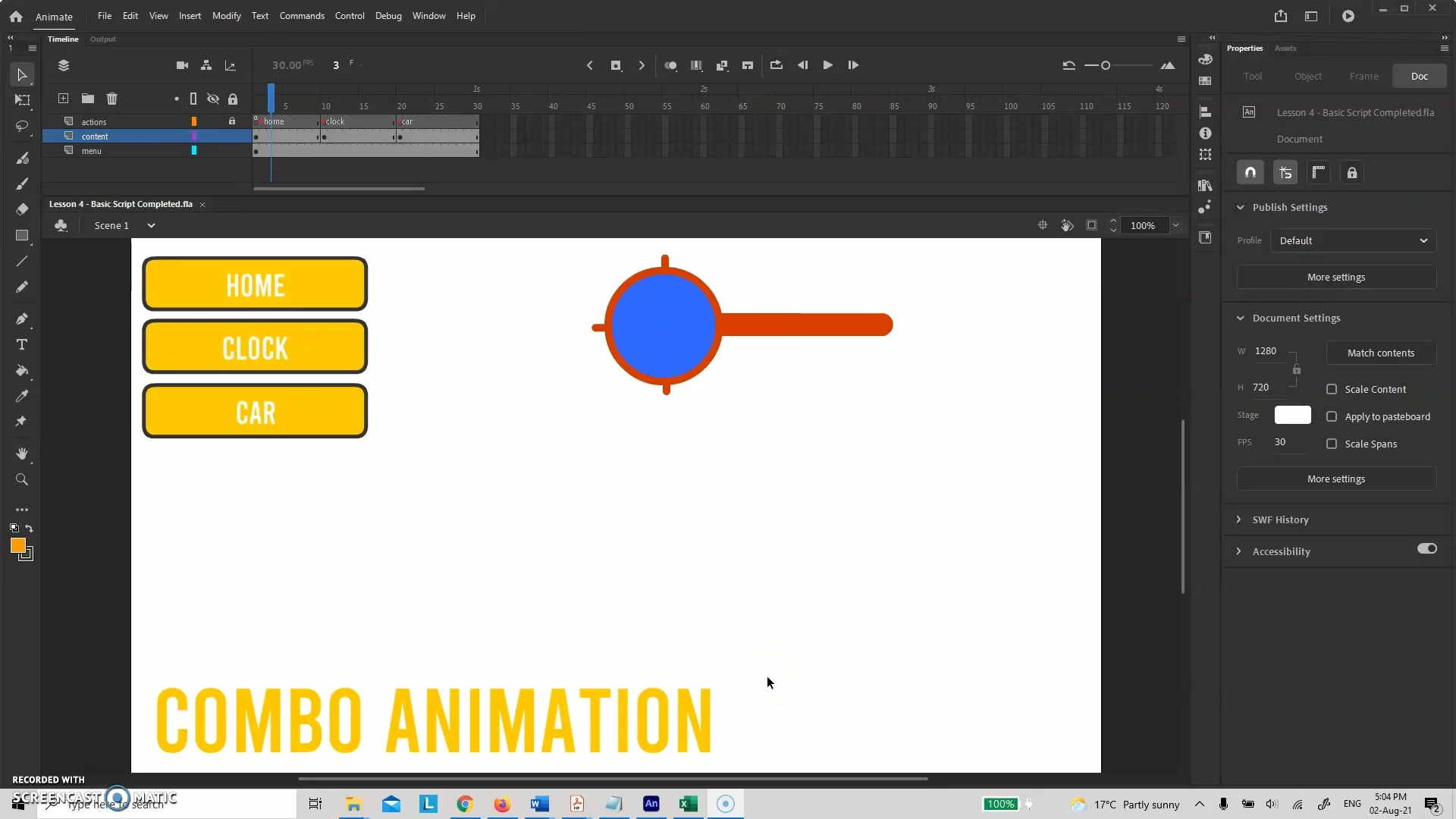This screenshot has width=1456, height=819.
Task: Click the New Layer icon
Action: [x=62, y=99]
